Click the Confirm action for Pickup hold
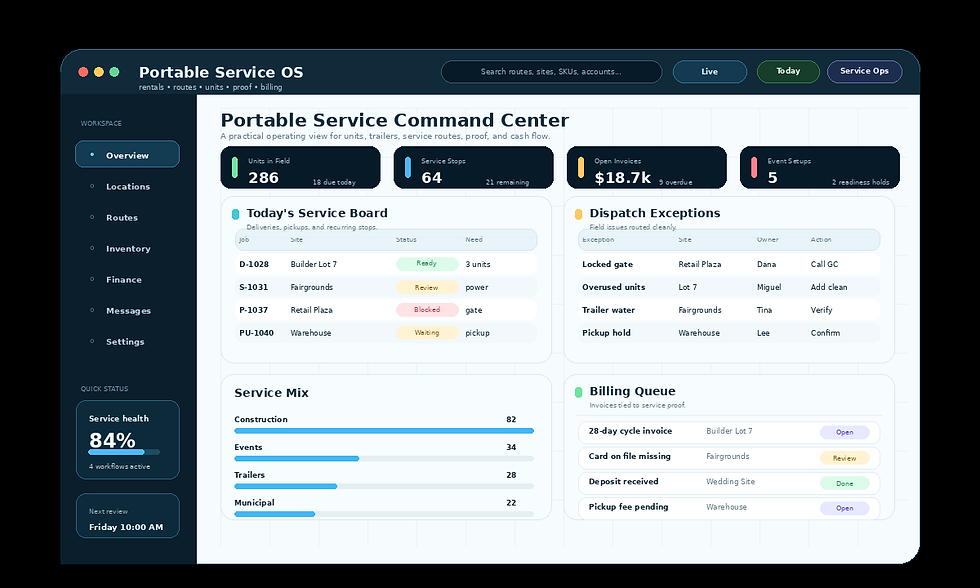Screen dimensions: 980x588 point(825,333)
